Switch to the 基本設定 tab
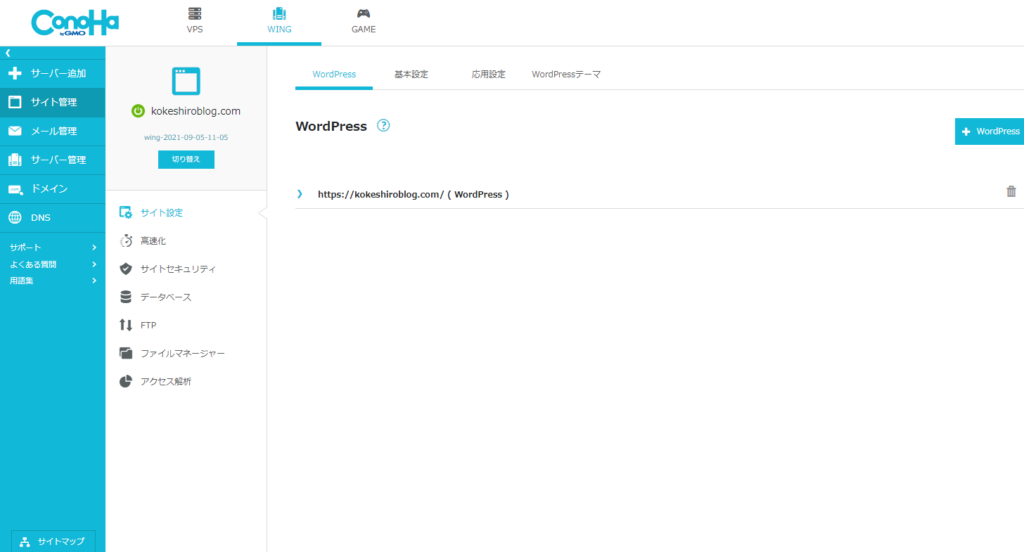 411,74
